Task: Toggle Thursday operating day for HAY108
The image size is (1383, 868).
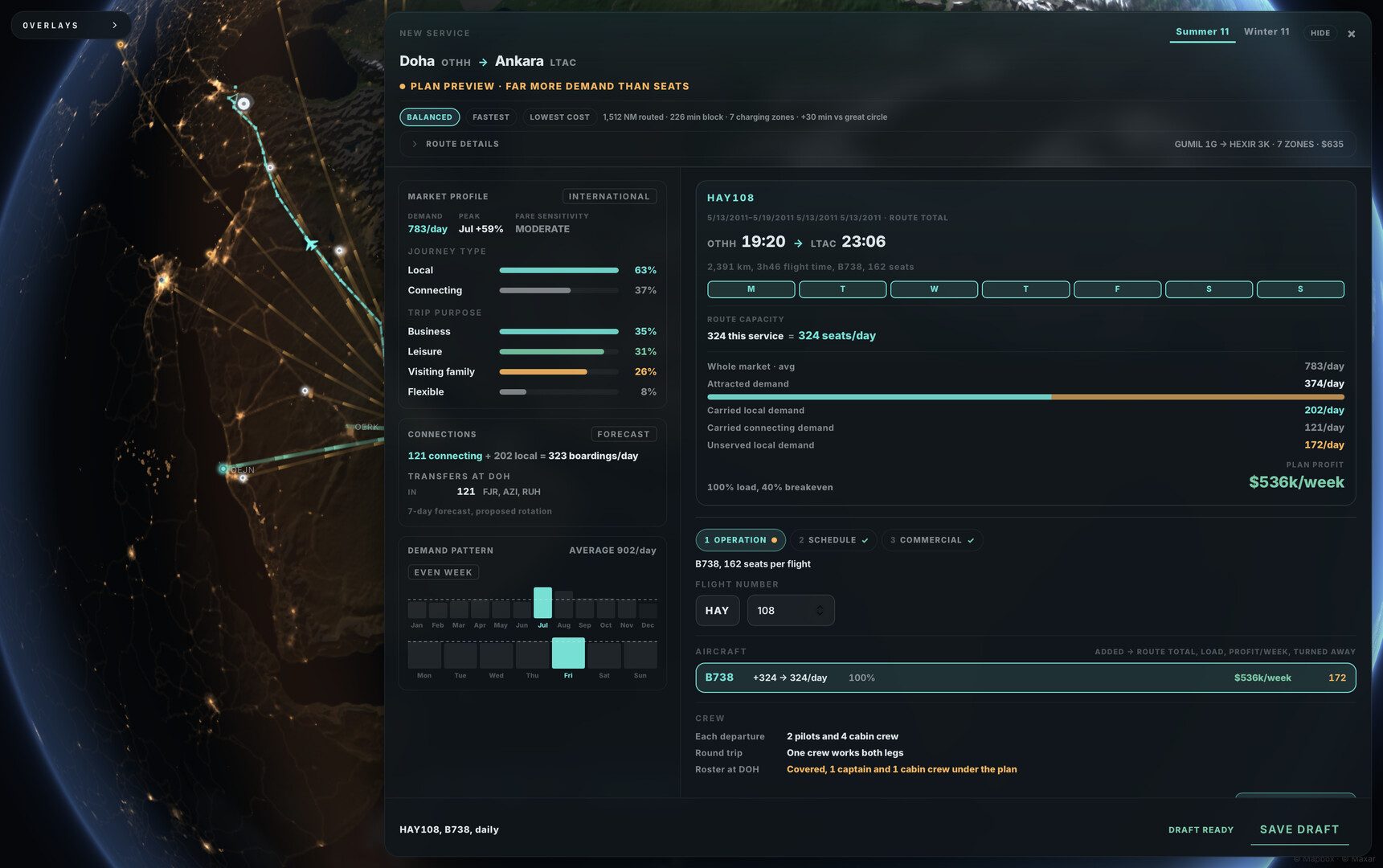Action: [x=1026, y=289]
